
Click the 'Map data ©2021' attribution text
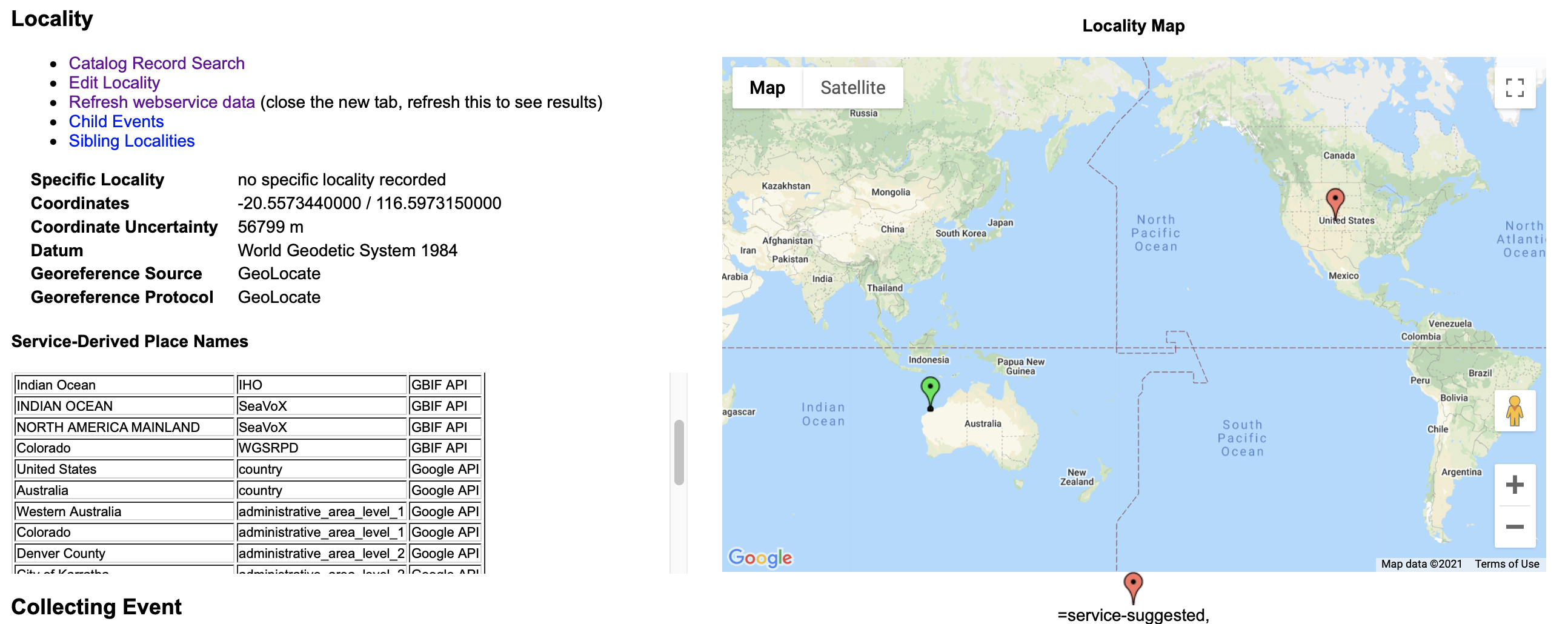tap(1421, 564)
